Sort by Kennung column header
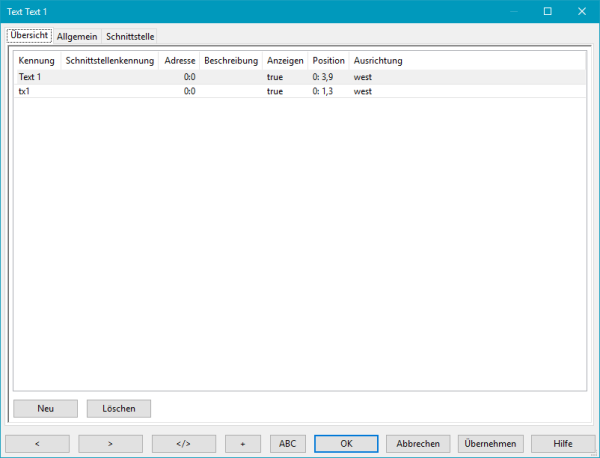 [36, 61]
